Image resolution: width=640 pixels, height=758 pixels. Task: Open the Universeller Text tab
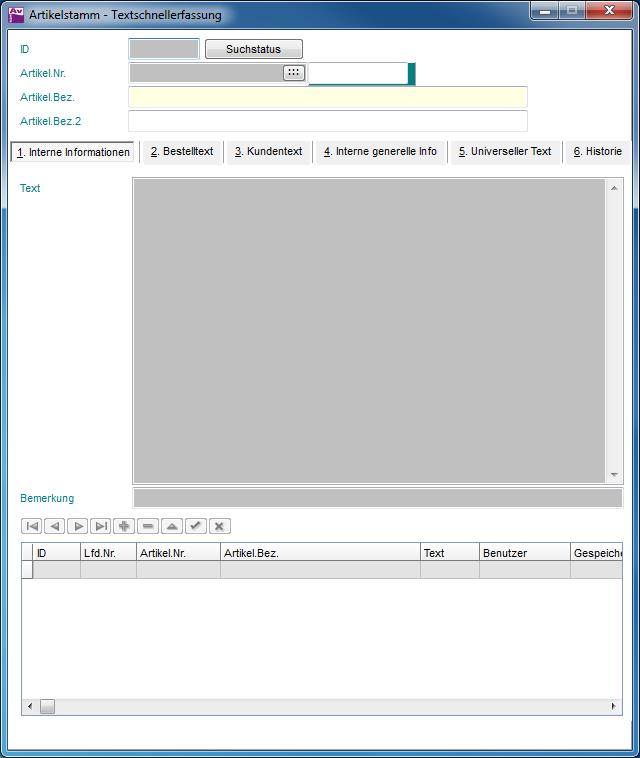[505, 152]
